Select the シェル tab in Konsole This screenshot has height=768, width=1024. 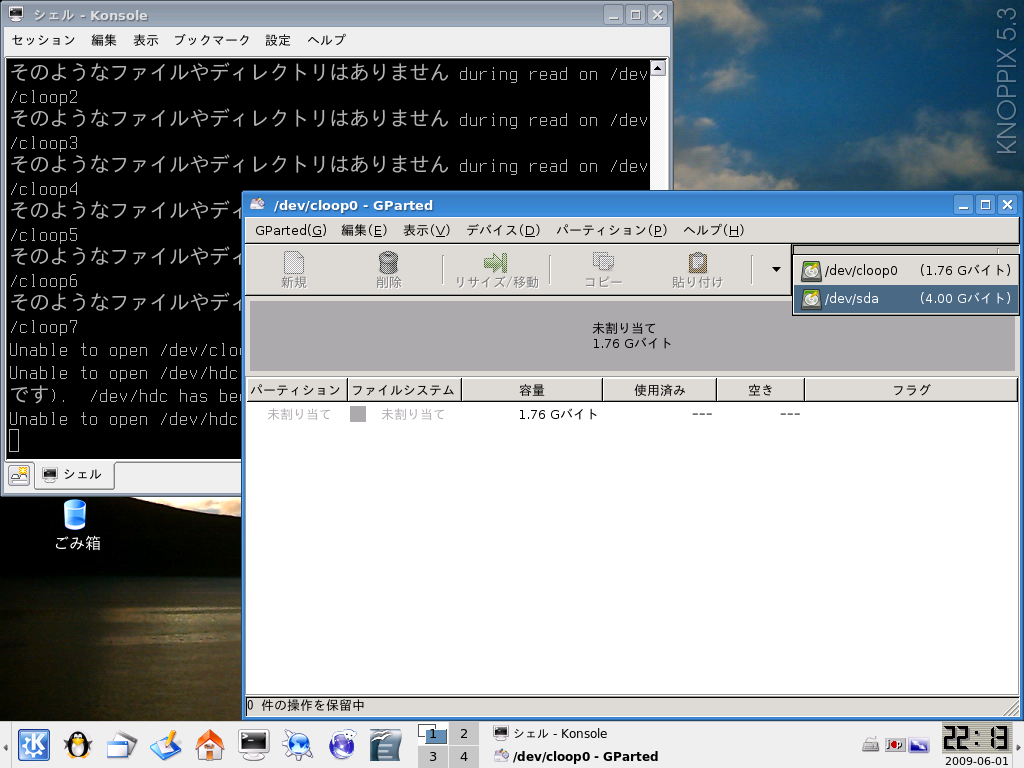pos(74,475)
